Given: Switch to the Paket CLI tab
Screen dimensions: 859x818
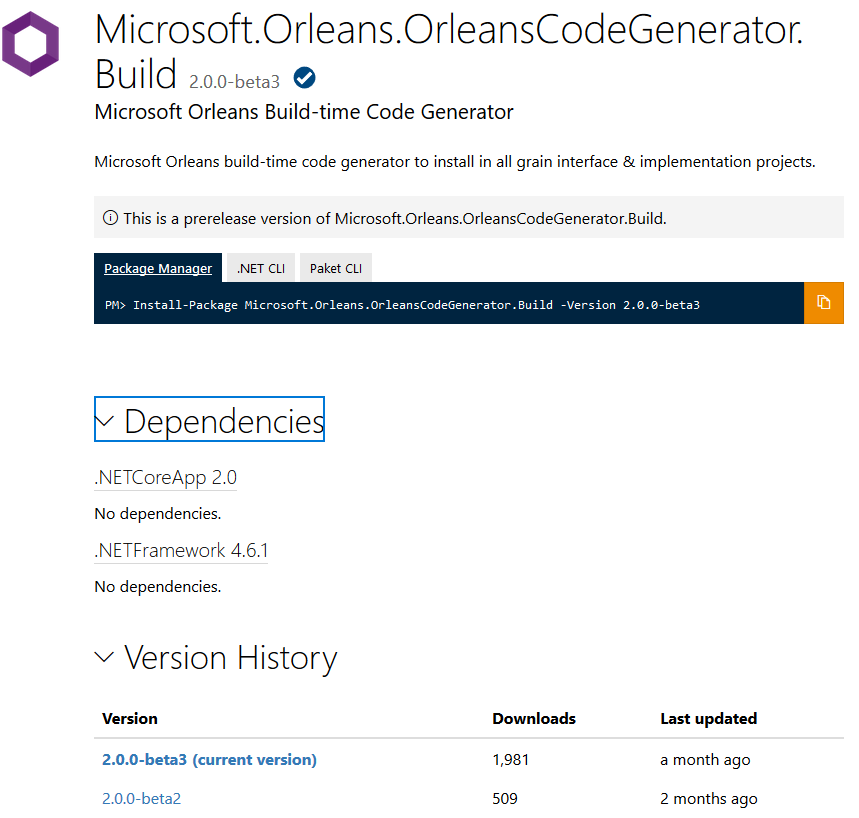Looking at the screenshot, I should pos(335,267).
